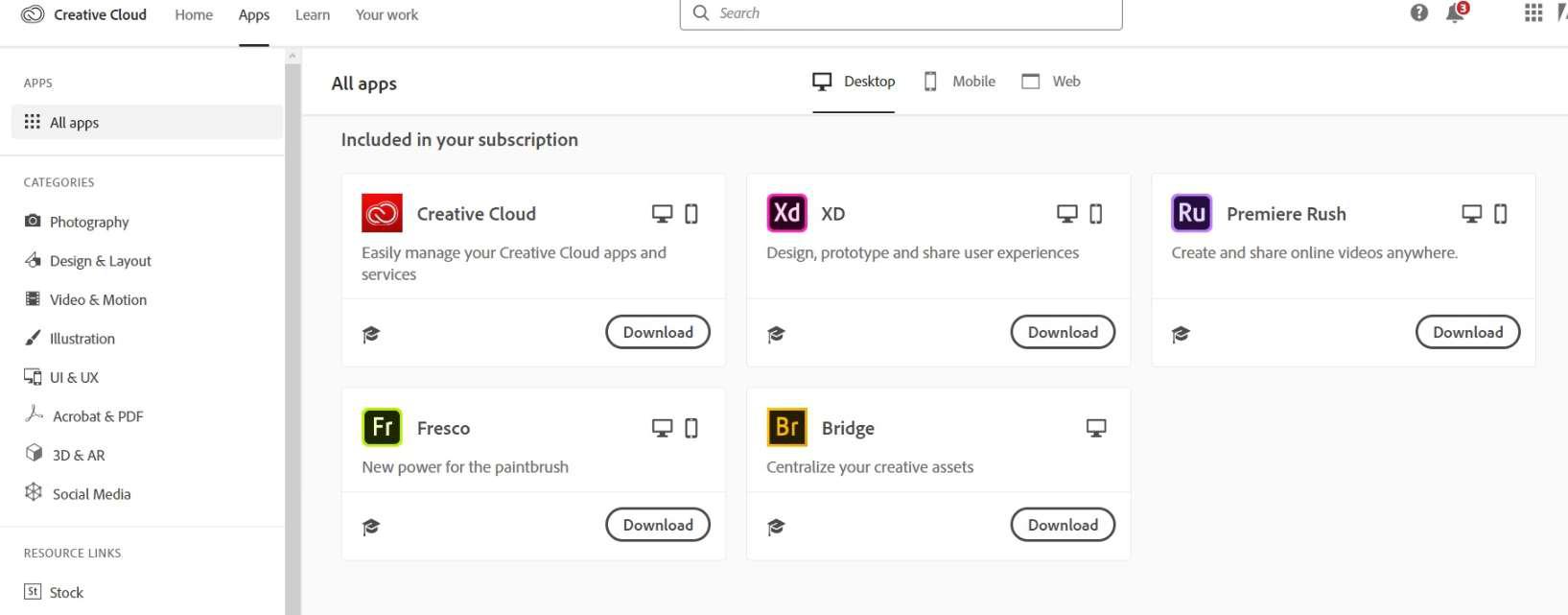Viewport: 1568px width, 615px height.
Task: Download Fresco using its button
Action: (x=657, y=525)
